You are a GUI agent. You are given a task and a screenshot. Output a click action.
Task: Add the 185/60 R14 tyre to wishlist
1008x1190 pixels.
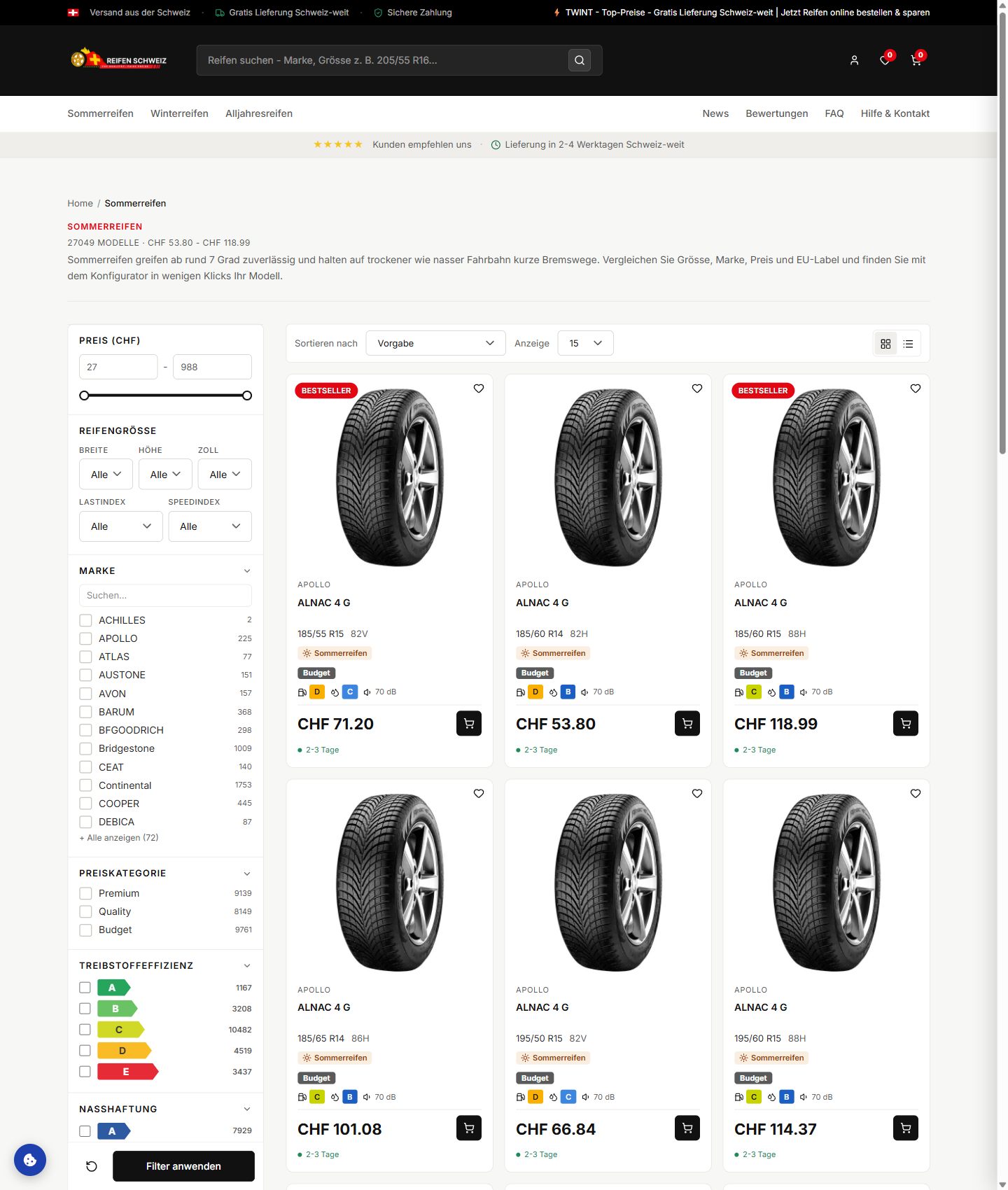697,388
